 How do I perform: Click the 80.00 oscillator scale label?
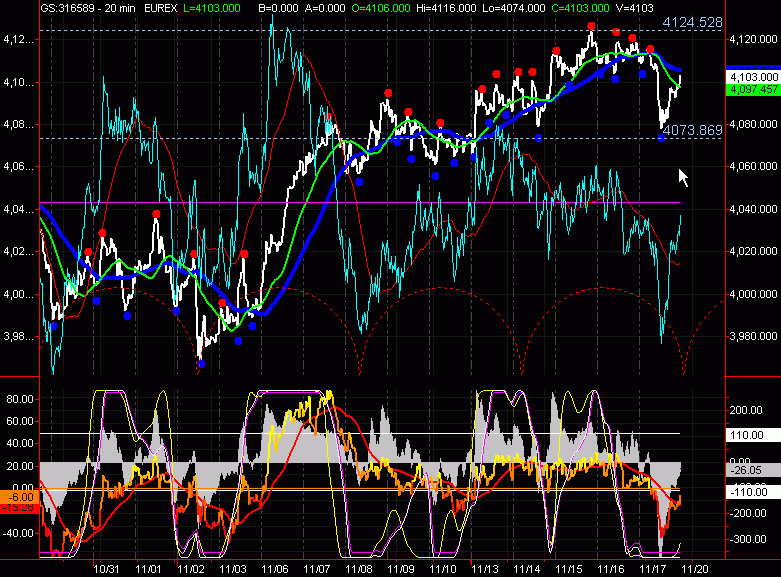(20, 399)
